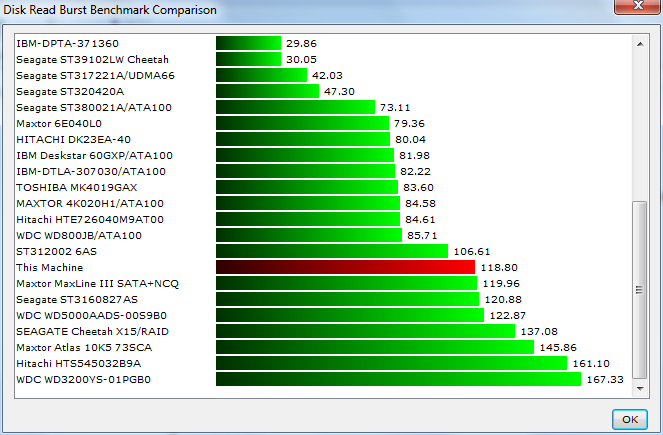
Task: Click the green IBM-DPTA-371360 bar
Action: pyautogui.click(x=248, y=43)
